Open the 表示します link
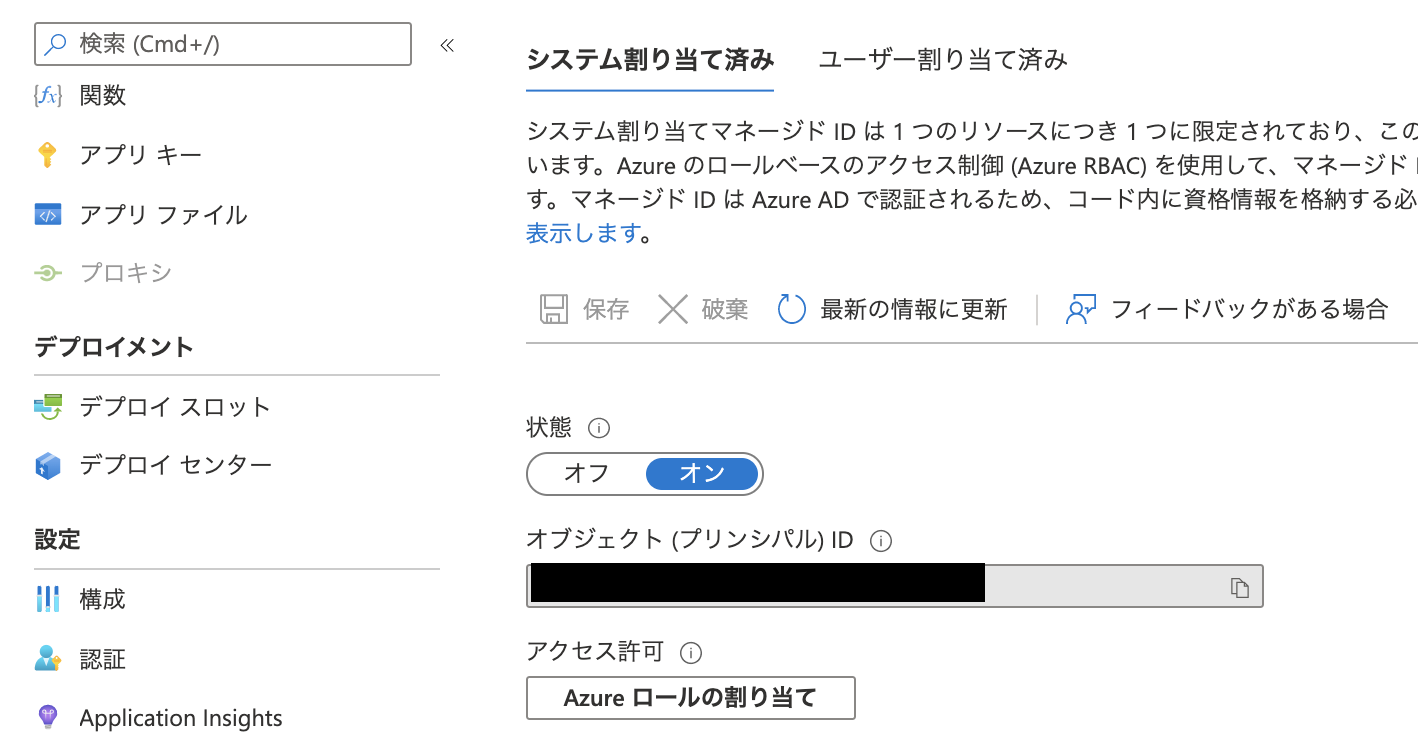This screenshot has height=740, width=1418. point(564,232)
